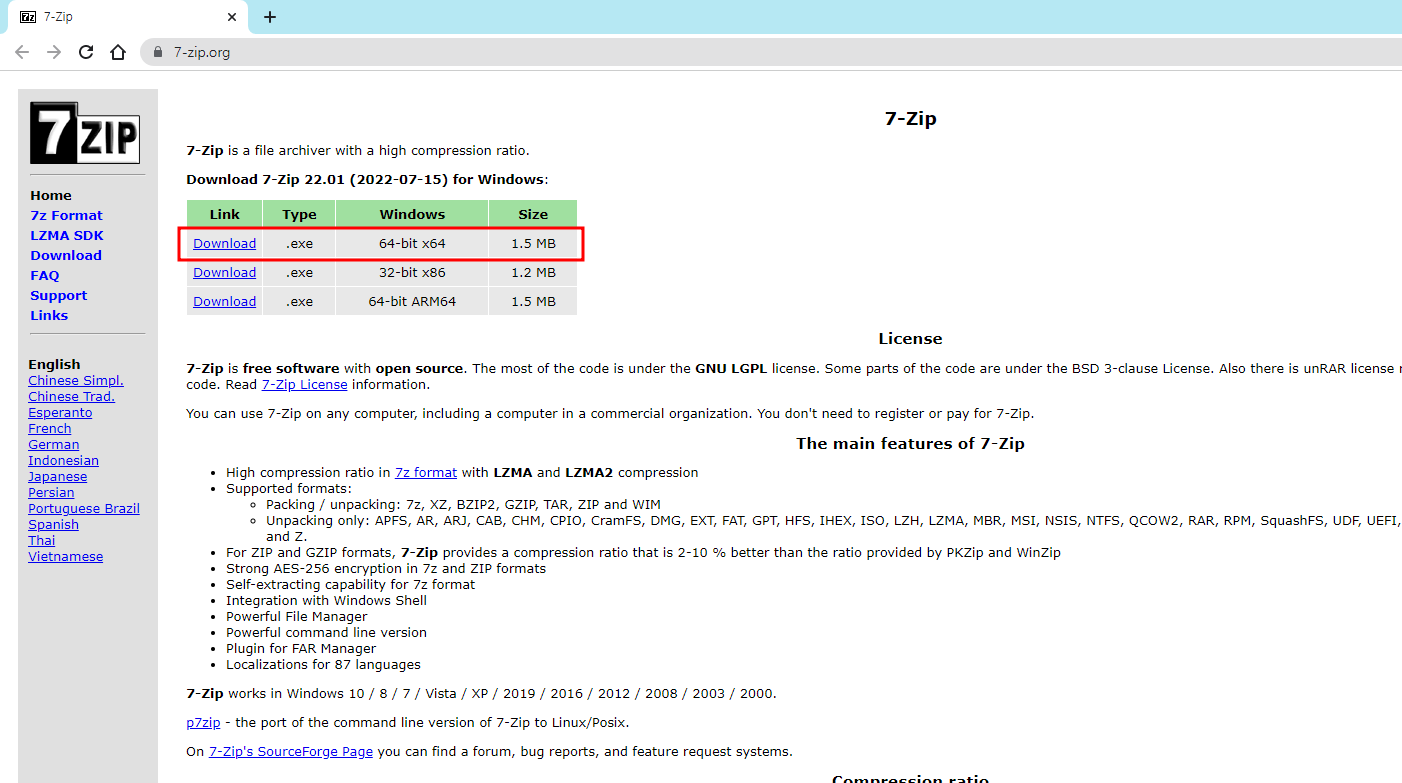
Task: Click the browser back arrow
Action: coord(22,52)
